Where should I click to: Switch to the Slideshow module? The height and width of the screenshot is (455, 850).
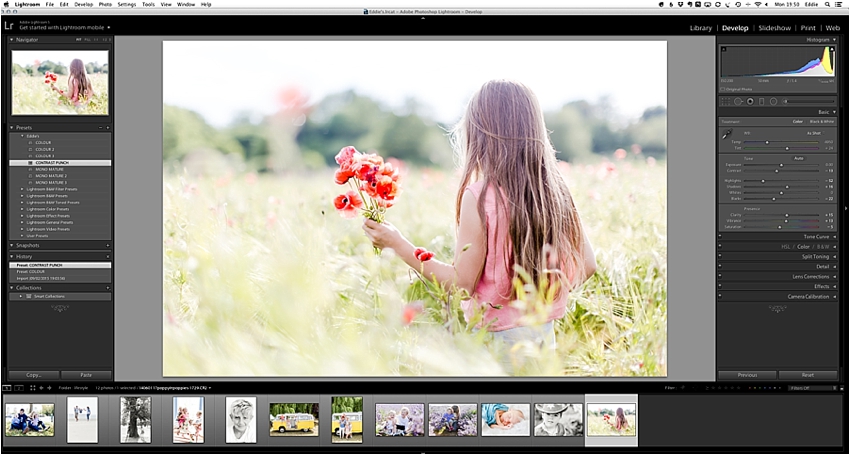[x=775, y=28]
